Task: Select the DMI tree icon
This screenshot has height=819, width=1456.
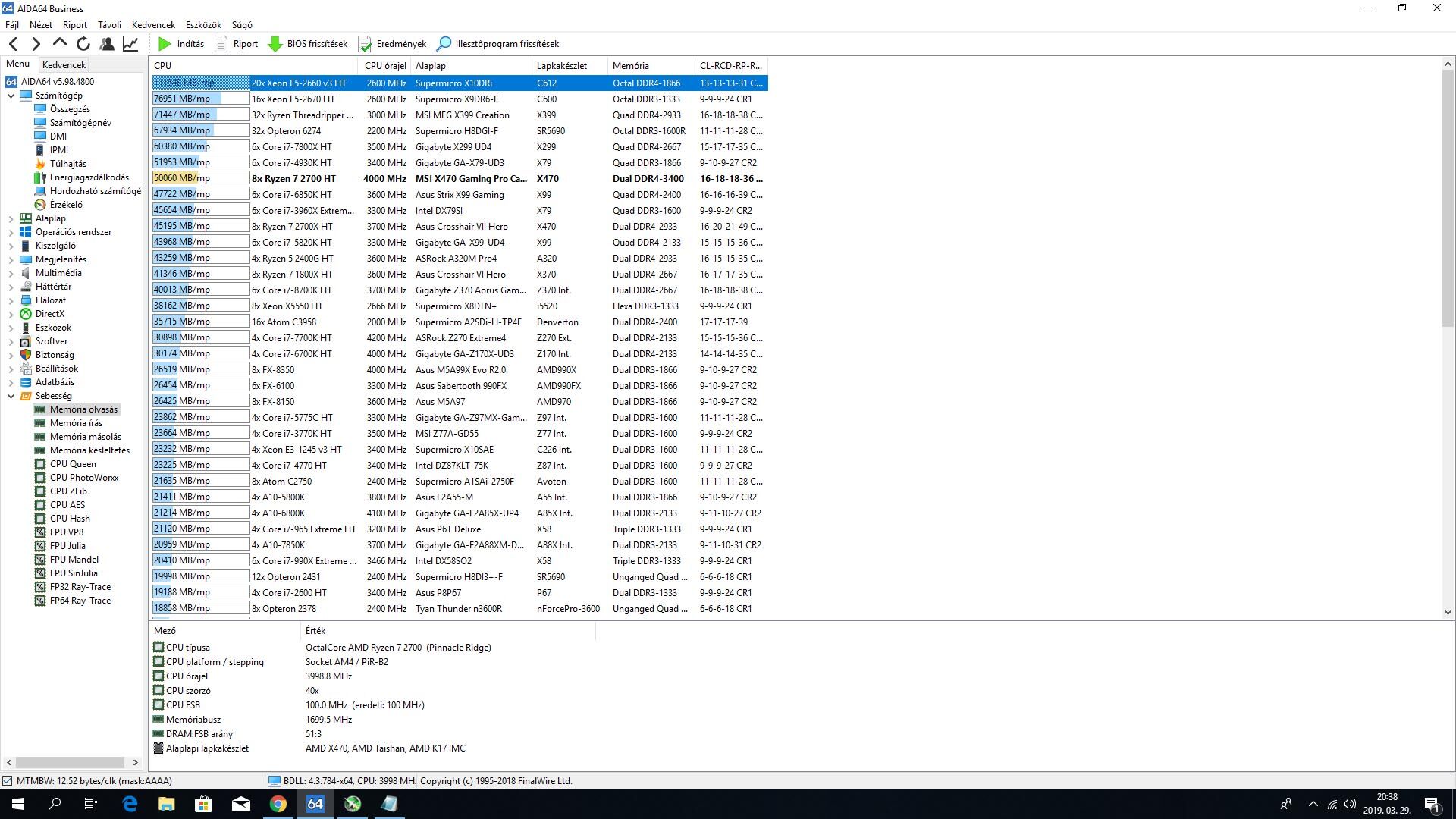Action: click(40, 136)
